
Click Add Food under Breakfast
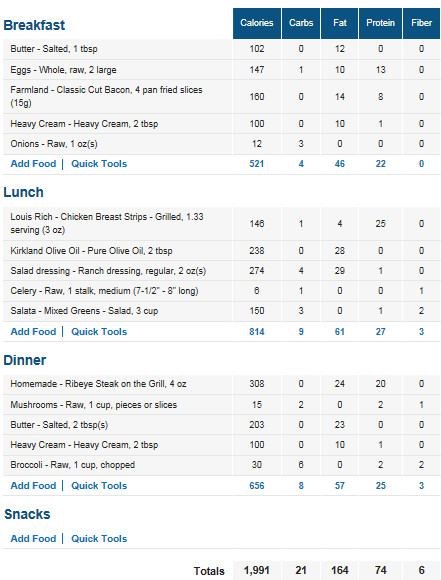tap(33, 164)
